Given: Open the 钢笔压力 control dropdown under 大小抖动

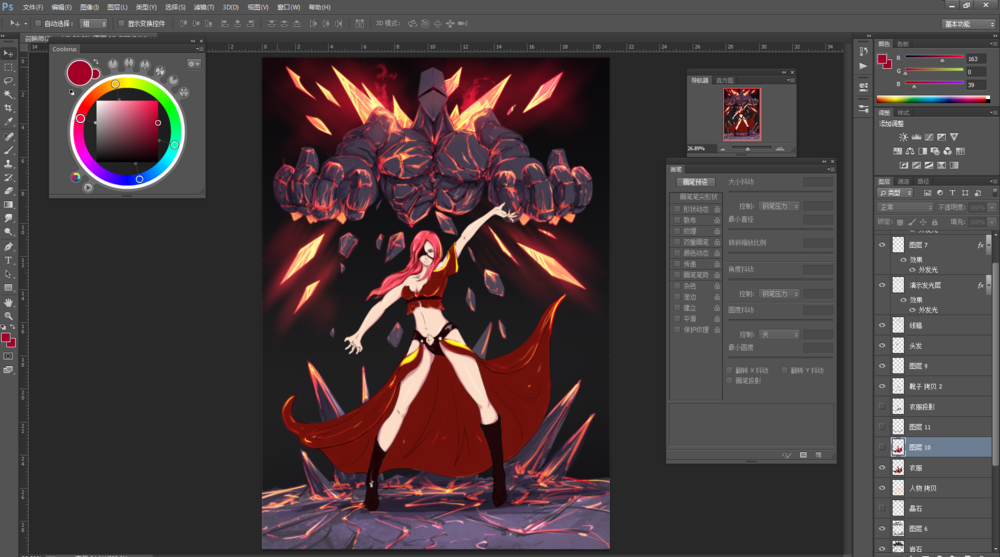Looking at the screenshot, I should tap(781, 206).
